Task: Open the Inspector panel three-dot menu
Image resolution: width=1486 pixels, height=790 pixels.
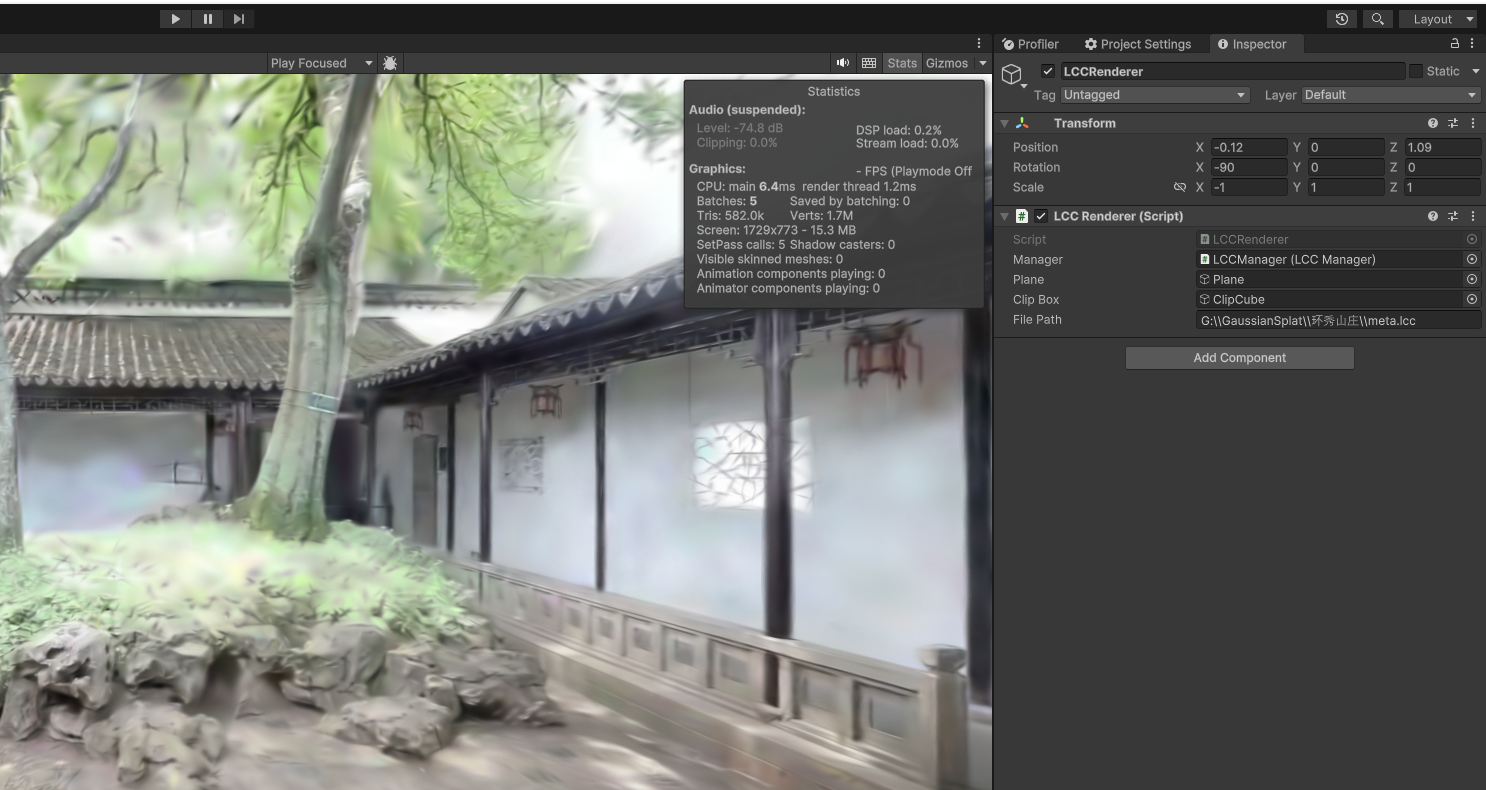Action: click(x=1474, y=44)
